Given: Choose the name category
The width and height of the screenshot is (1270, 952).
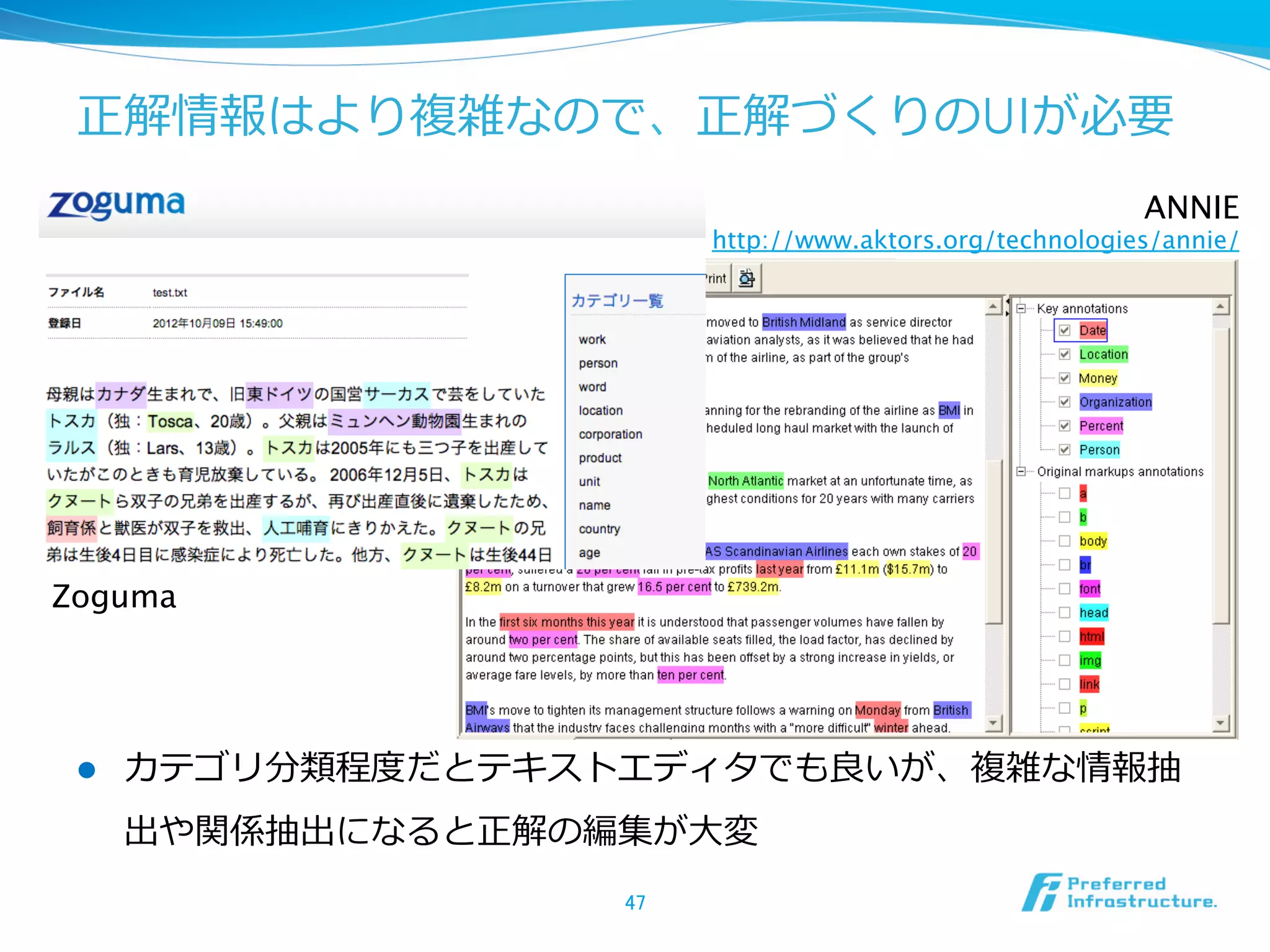Looking at the screenshot, I should (x=594, y=505).
